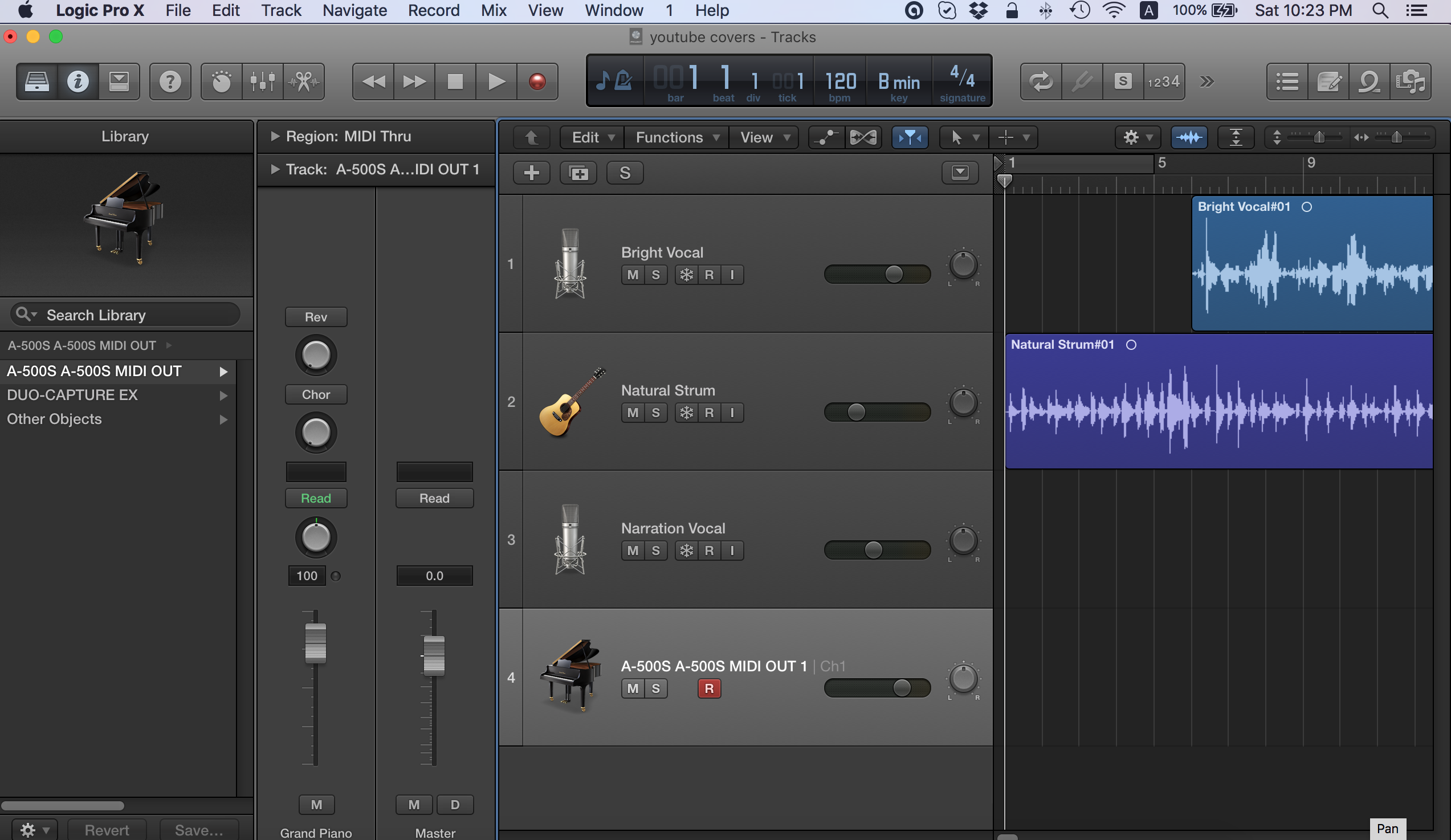Solo the Natural Strum track

tap(655, 412)
